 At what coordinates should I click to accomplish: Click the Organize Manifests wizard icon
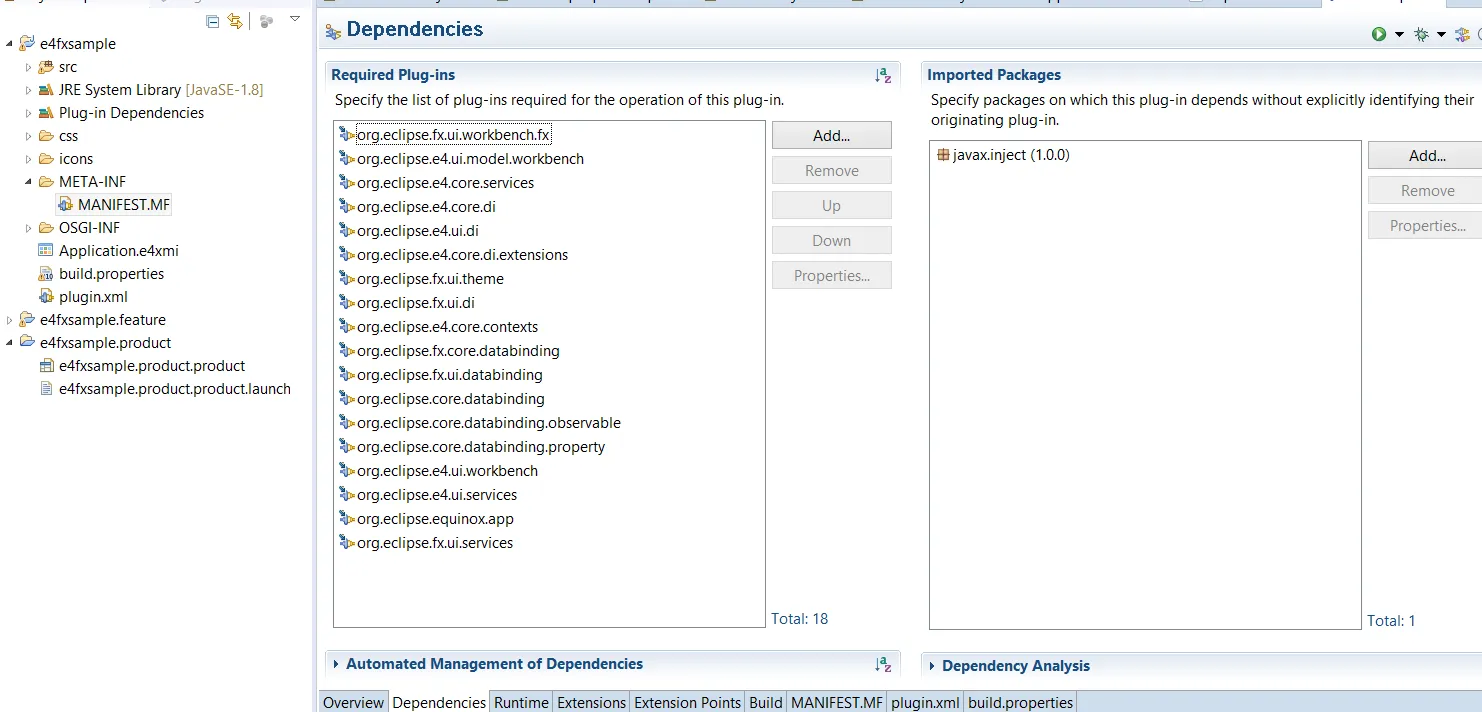click(x=1462, y=34)
